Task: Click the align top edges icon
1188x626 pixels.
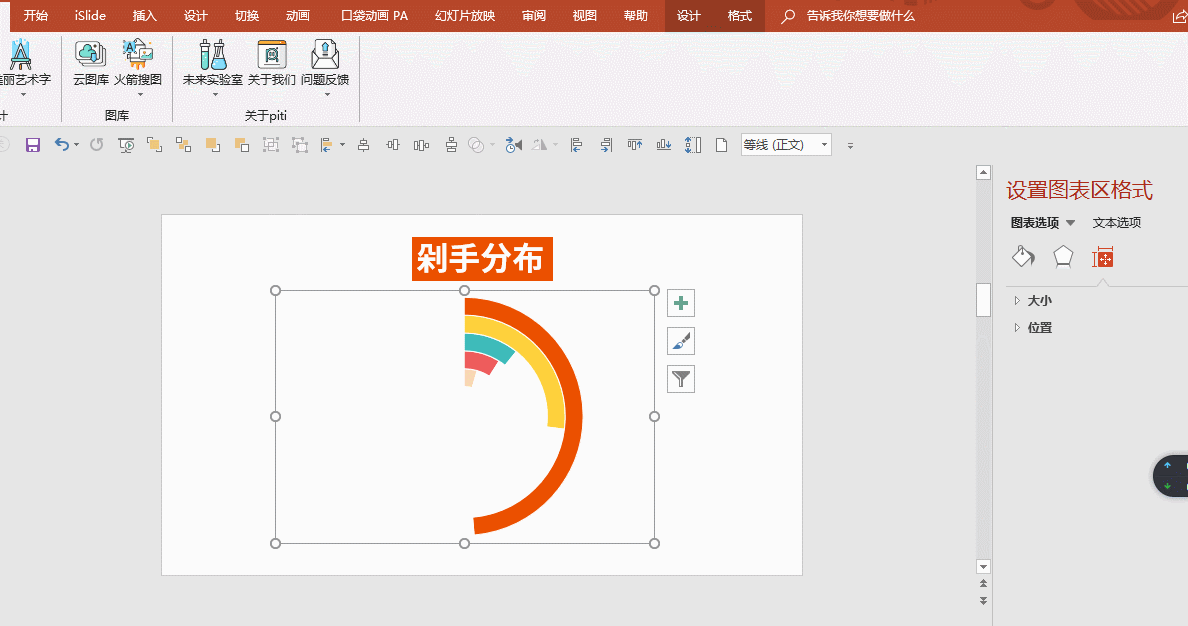Action: (635, 145)
